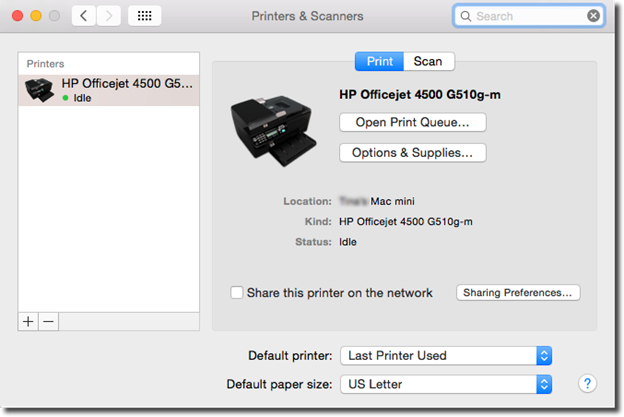Go back with the left chevron
The height and width of the screenshot is (417, 624).
tap(84, 16)
